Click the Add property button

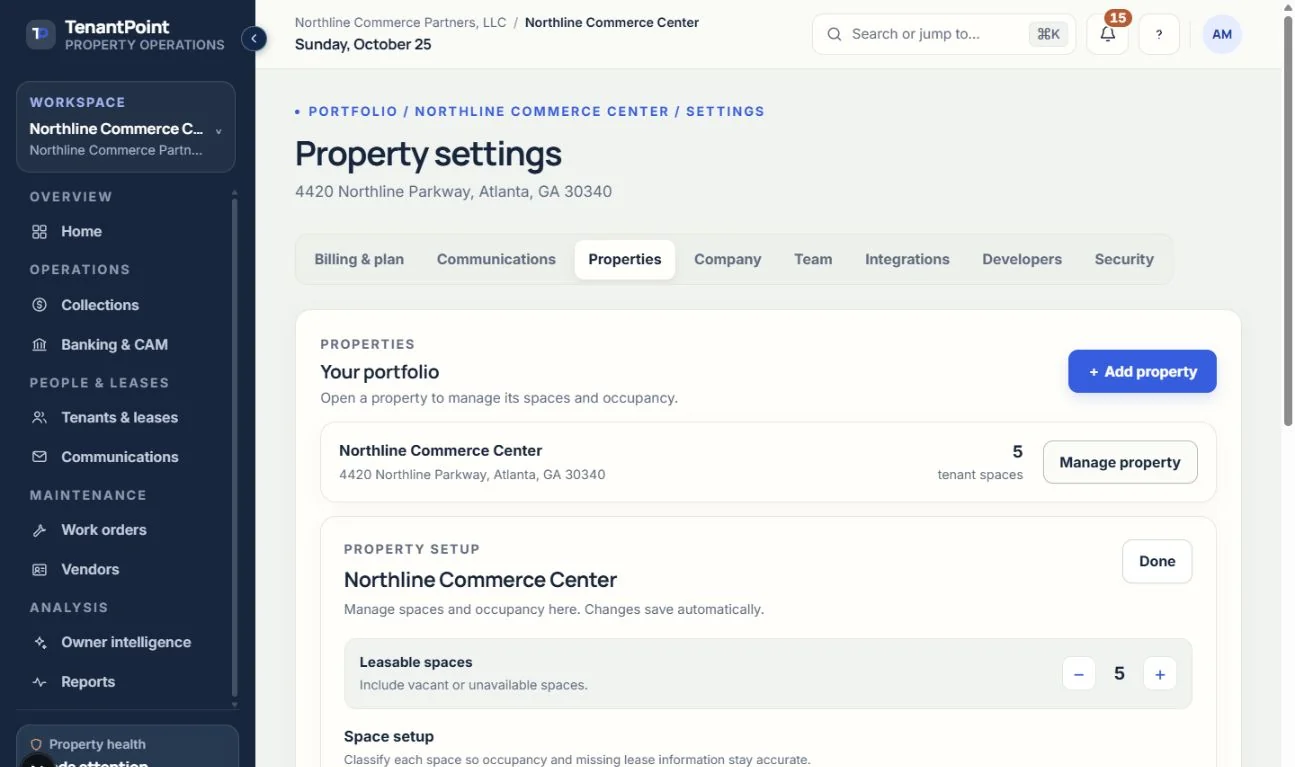click(x=1142, y=371)
